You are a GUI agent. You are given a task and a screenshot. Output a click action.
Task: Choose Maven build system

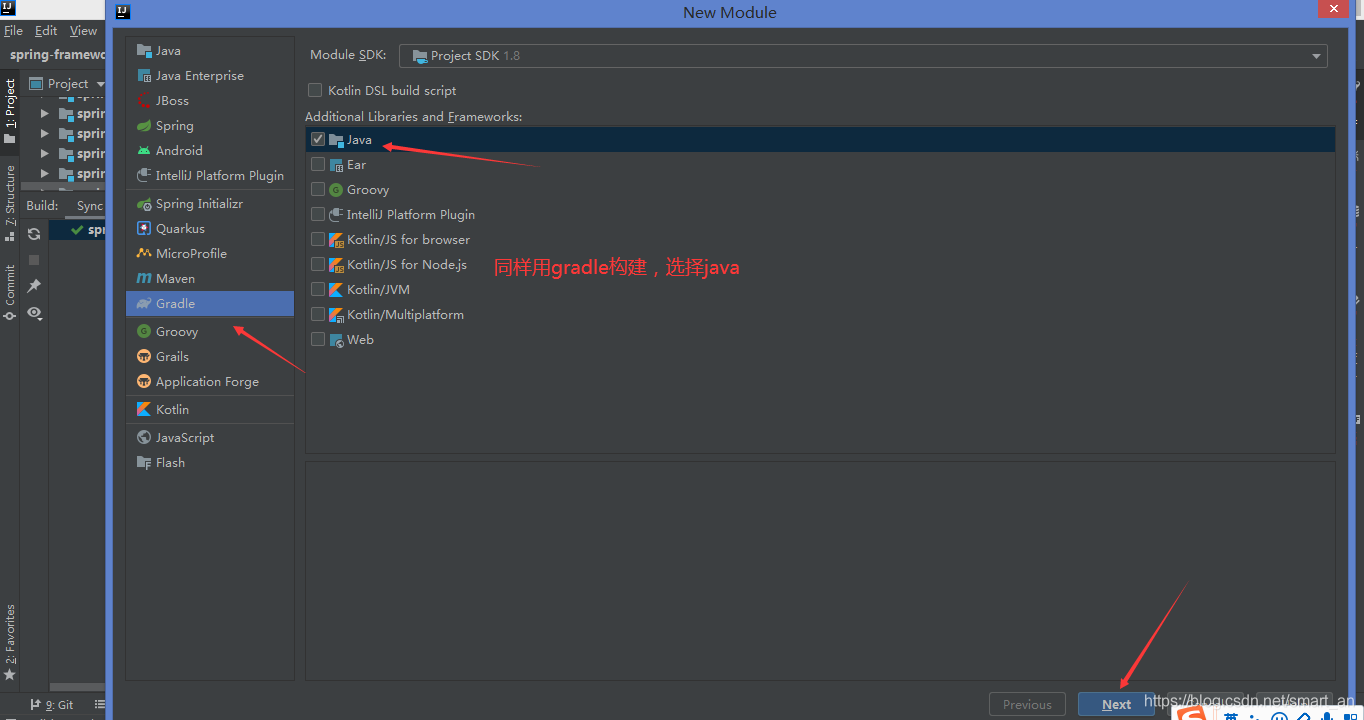point(210,278)
